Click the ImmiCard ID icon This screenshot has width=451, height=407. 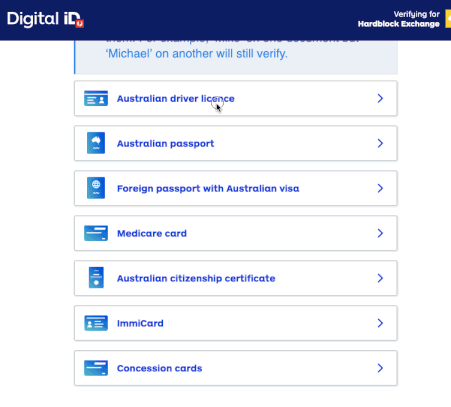pos(96,323)
